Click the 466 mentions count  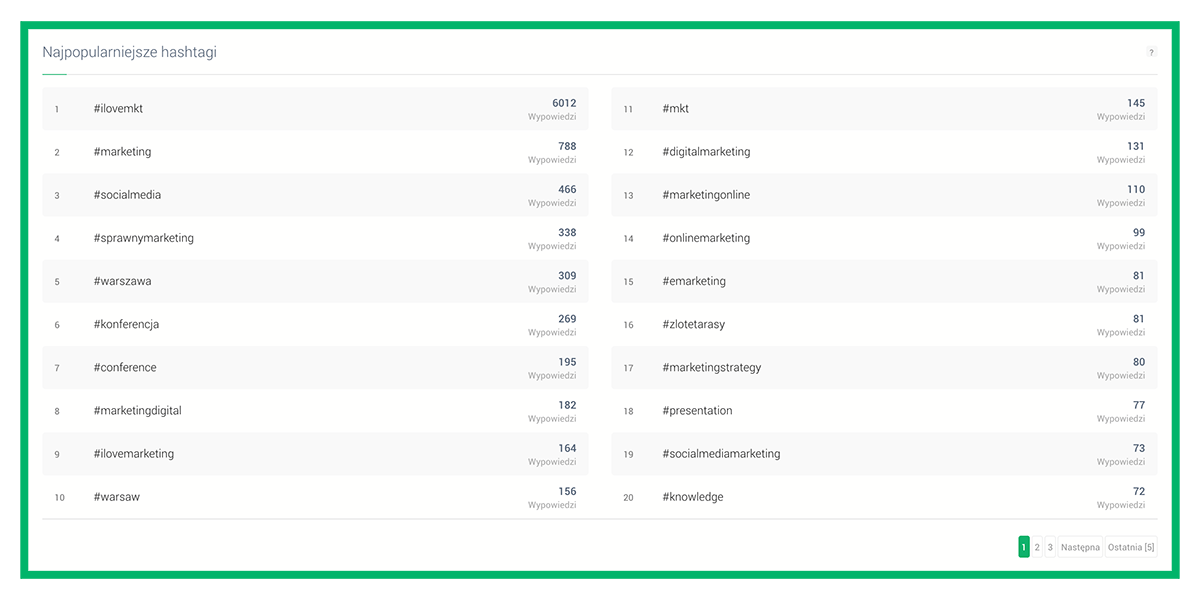point(567,189)
